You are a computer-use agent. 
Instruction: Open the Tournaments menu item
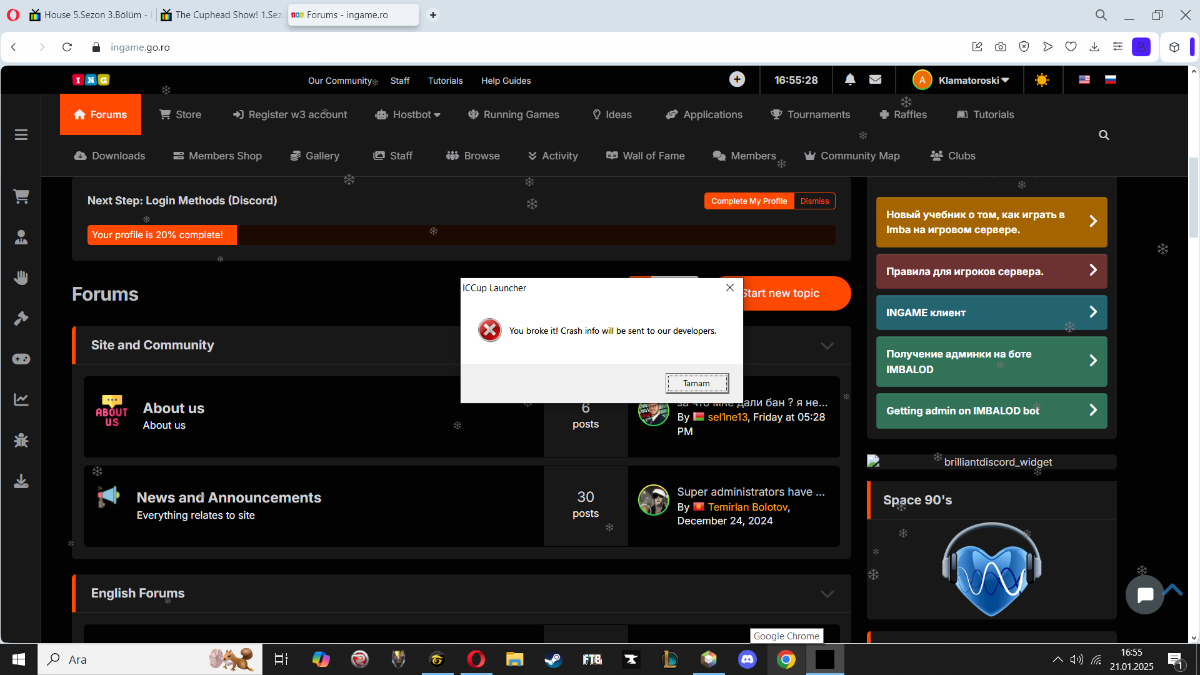point(810,115)
